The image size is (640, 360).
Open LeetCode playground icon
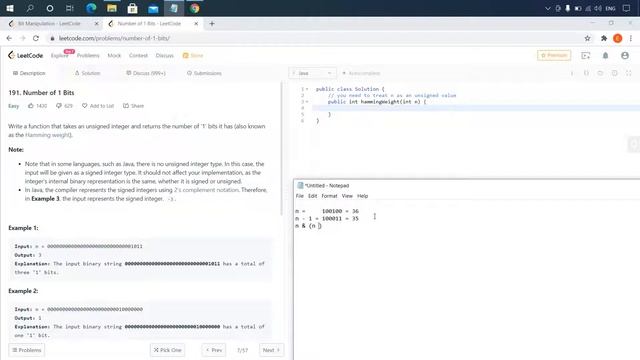tap(586, 56)
